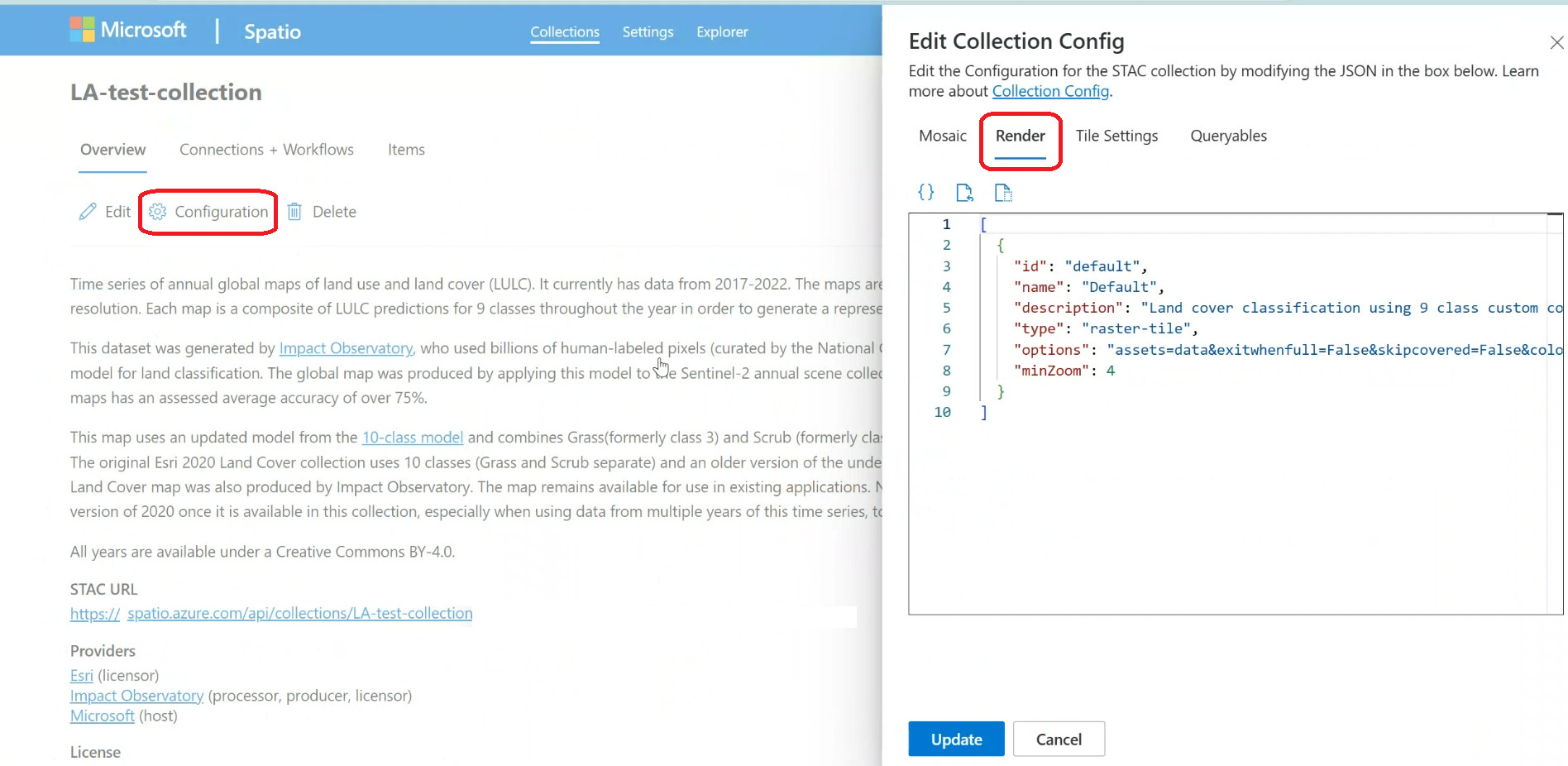Open the Tile Settings tab

(1116, 136)
